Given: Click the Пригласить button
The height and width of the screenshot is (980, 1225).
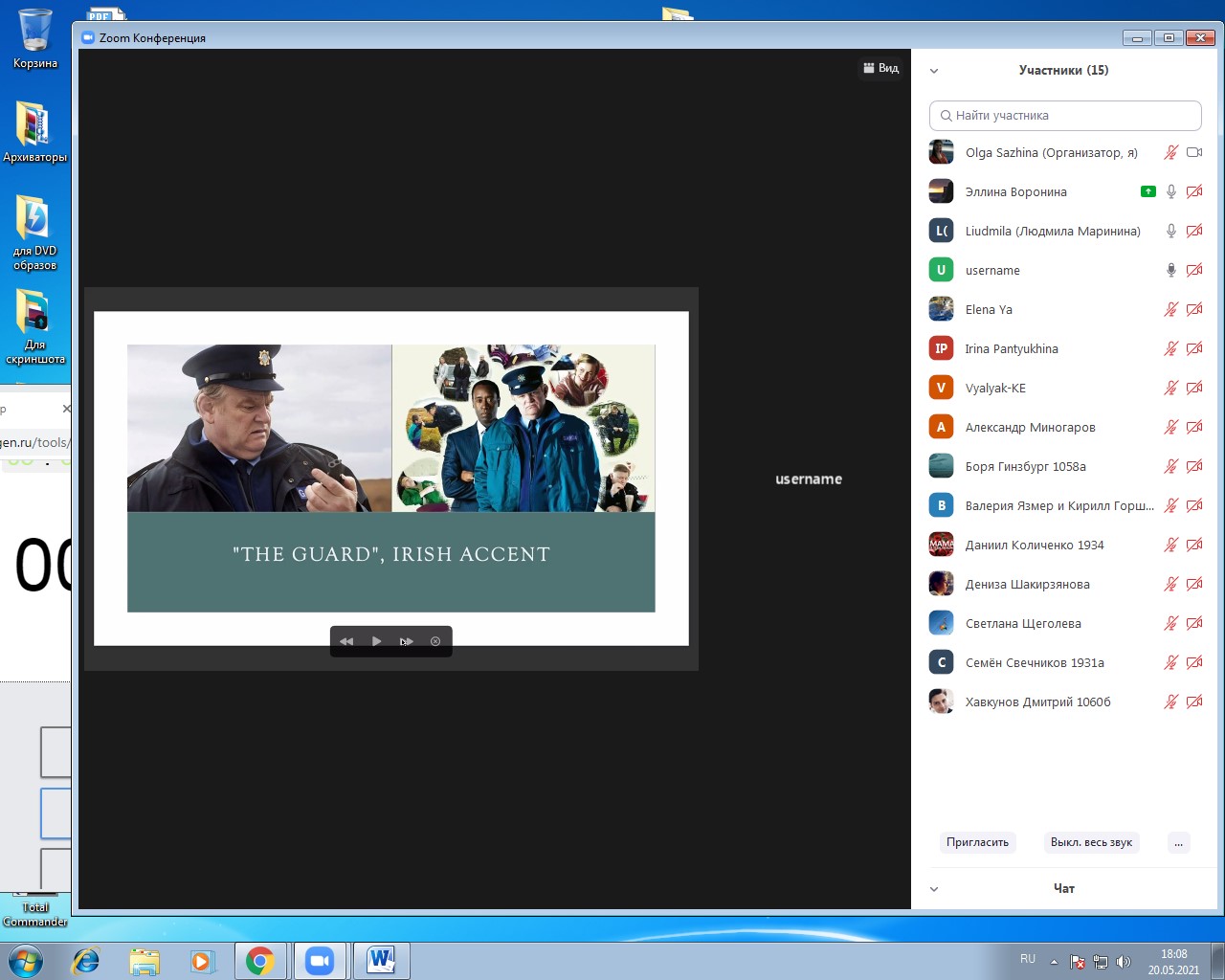Looking at the screenshot, I should coord(977,842).
